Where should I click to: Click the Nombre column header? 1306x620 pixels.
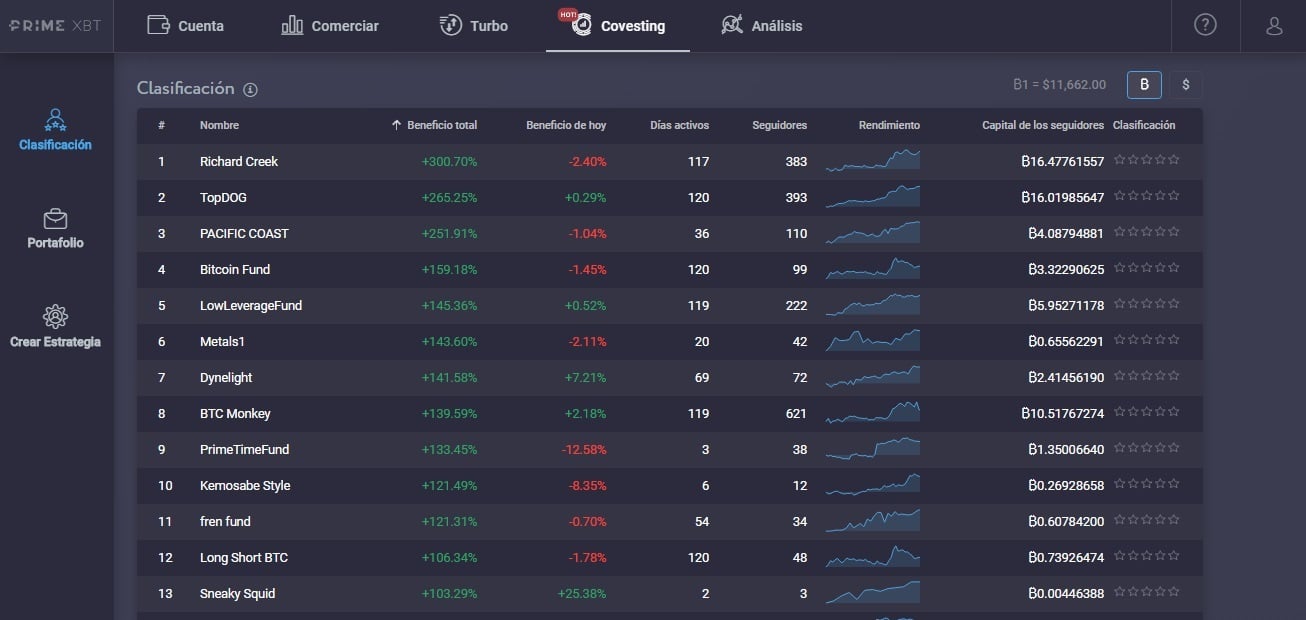[219, 125]
